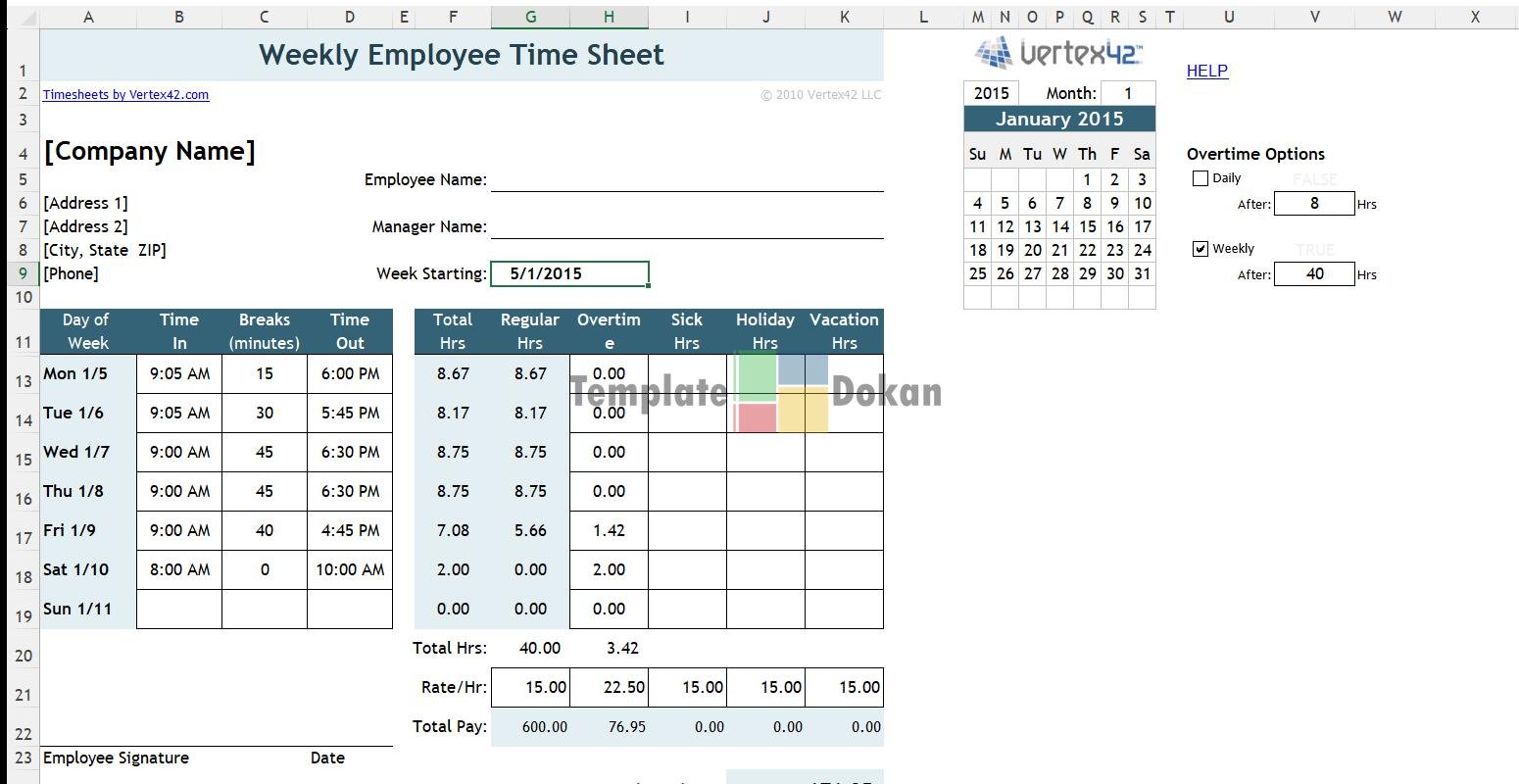Click the Weekly After hours box showing 40
1519x784 pixels.
(x=1314, y=274)
